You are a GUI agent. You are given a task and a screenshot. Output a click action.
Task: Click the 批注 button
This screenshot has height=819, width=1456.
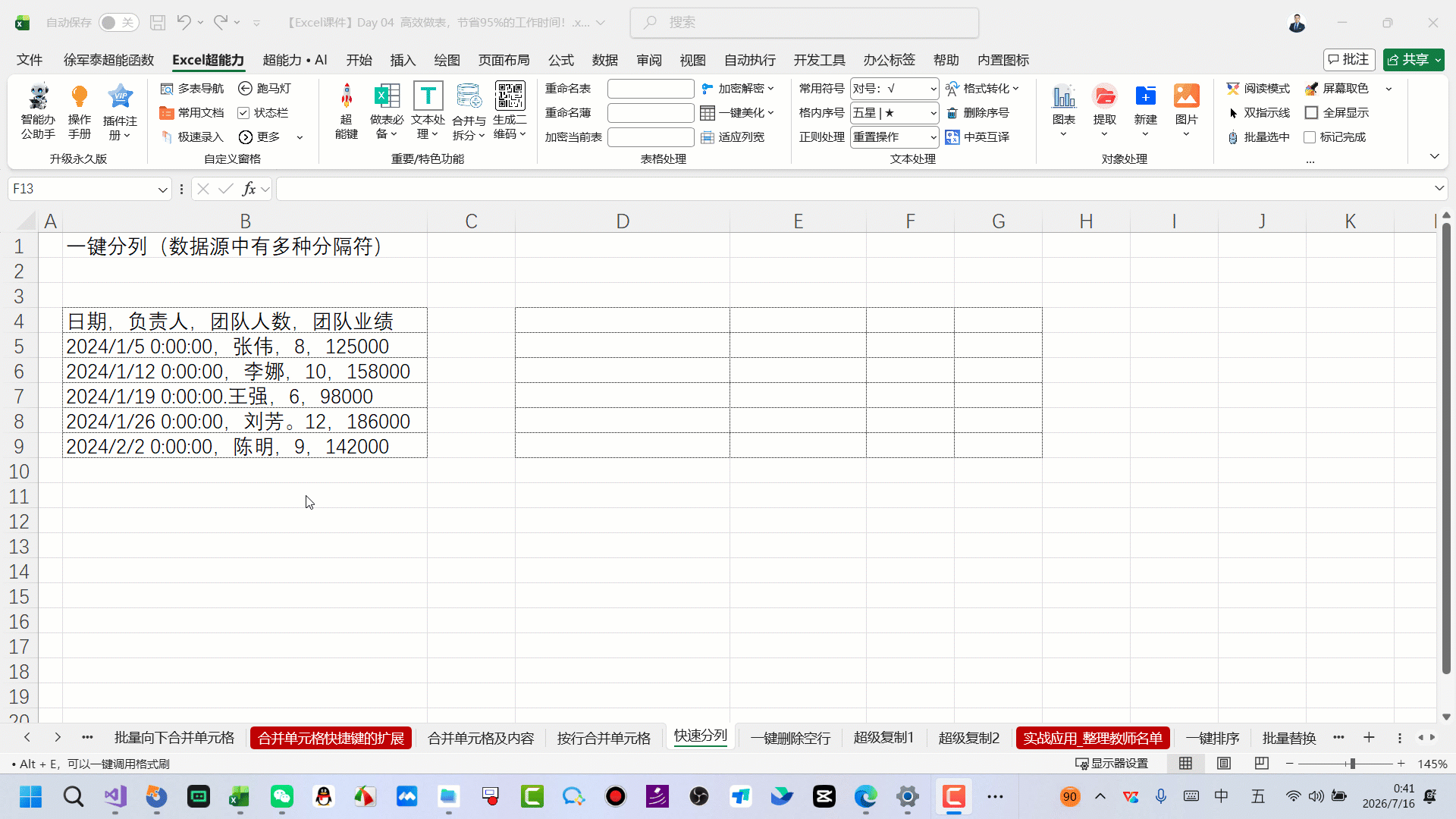[x=1349, y=60]
